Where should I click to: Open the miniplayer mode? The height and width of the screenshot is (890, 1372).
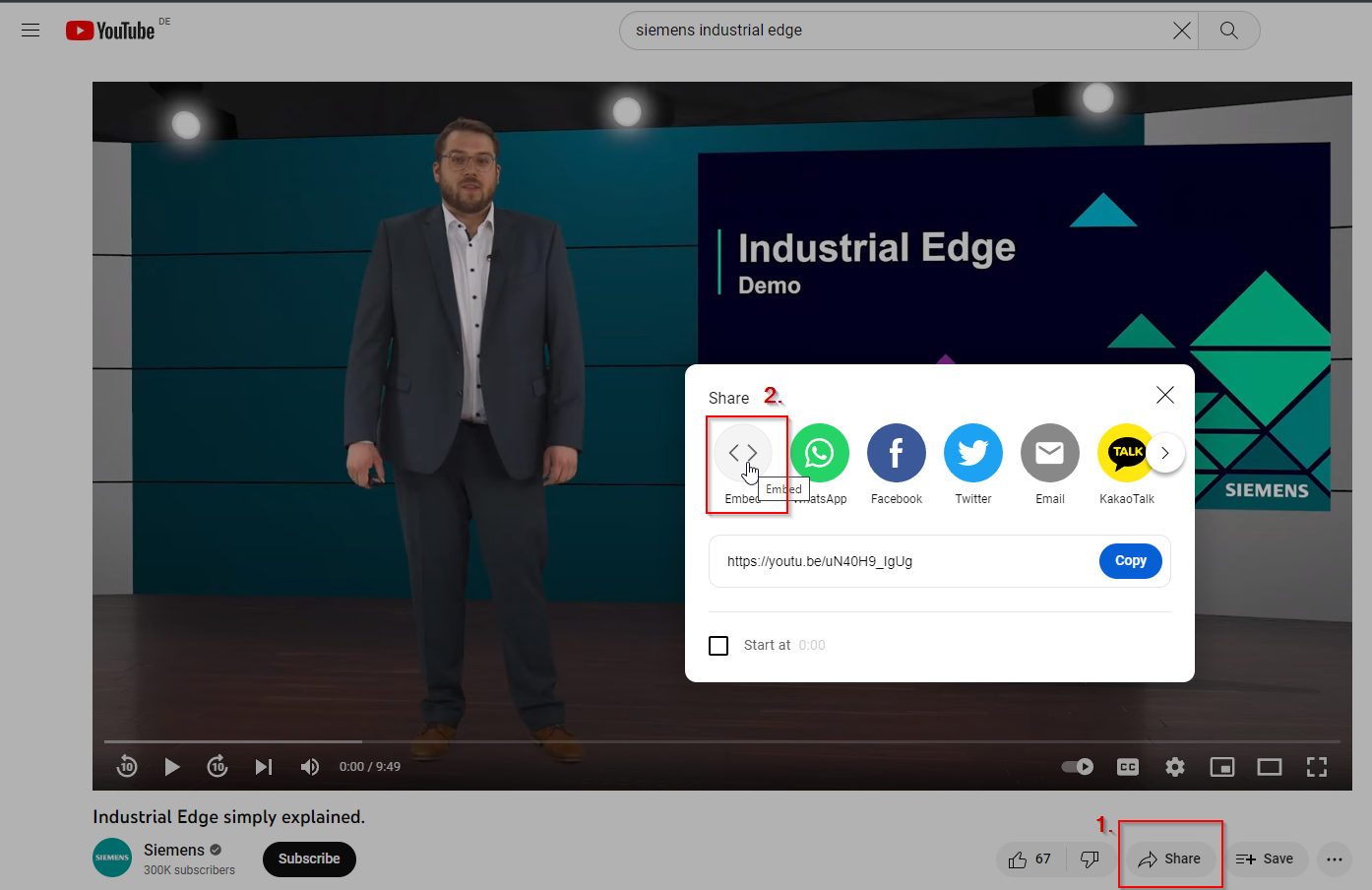click(1222, 766)
